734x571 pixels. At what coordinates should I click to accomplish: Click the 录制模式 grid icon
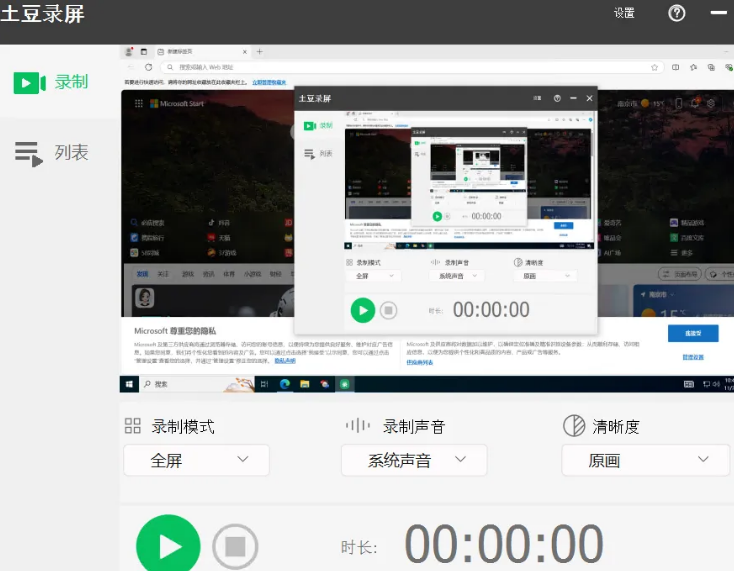coord(132,426)
